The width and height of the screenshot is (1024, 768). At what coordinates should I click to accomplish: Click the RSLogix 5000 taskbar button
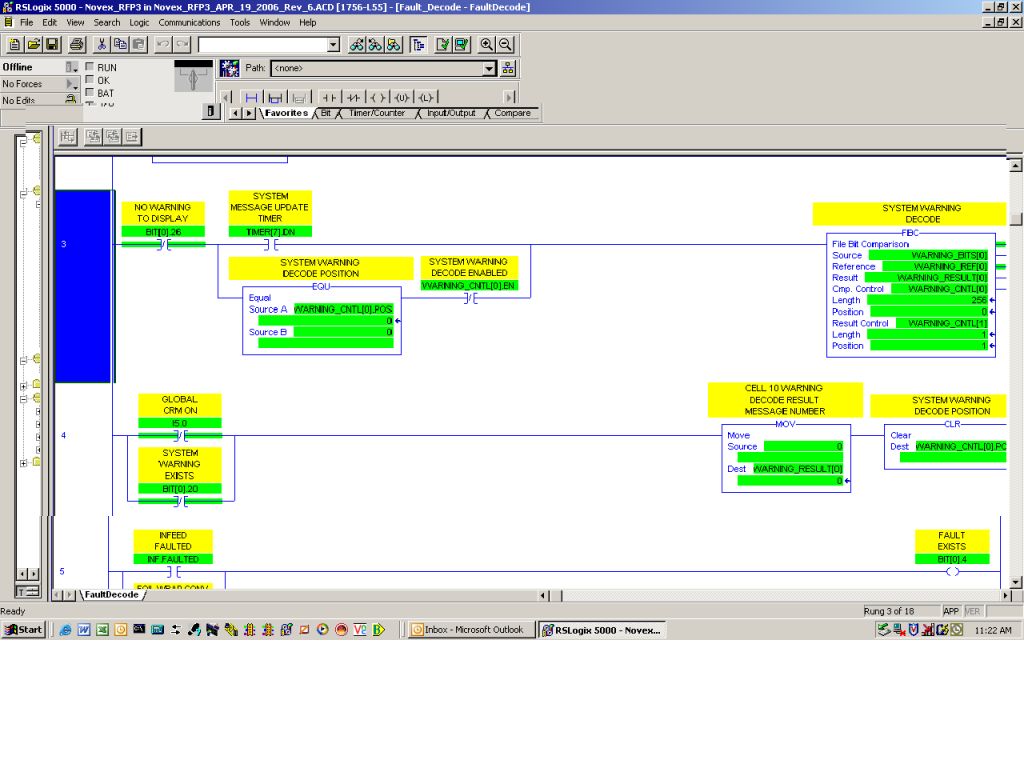click(x=601, y=630)
